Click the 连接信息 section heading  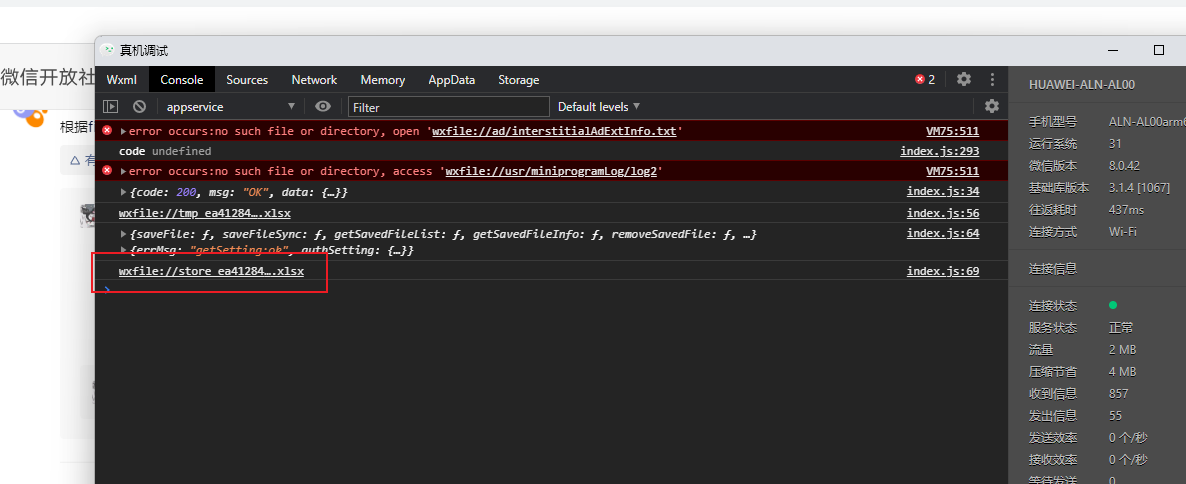[1053, 268]
